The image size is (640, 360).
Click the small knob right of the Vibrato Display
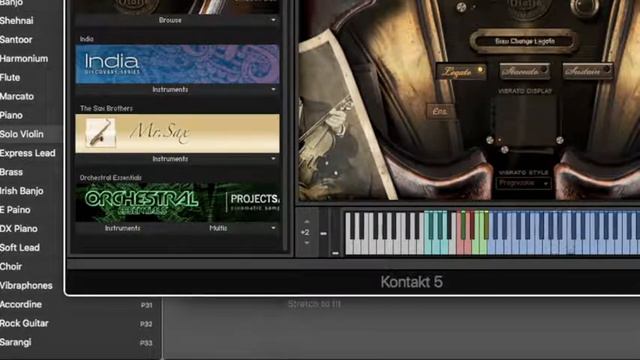[560, 140]
